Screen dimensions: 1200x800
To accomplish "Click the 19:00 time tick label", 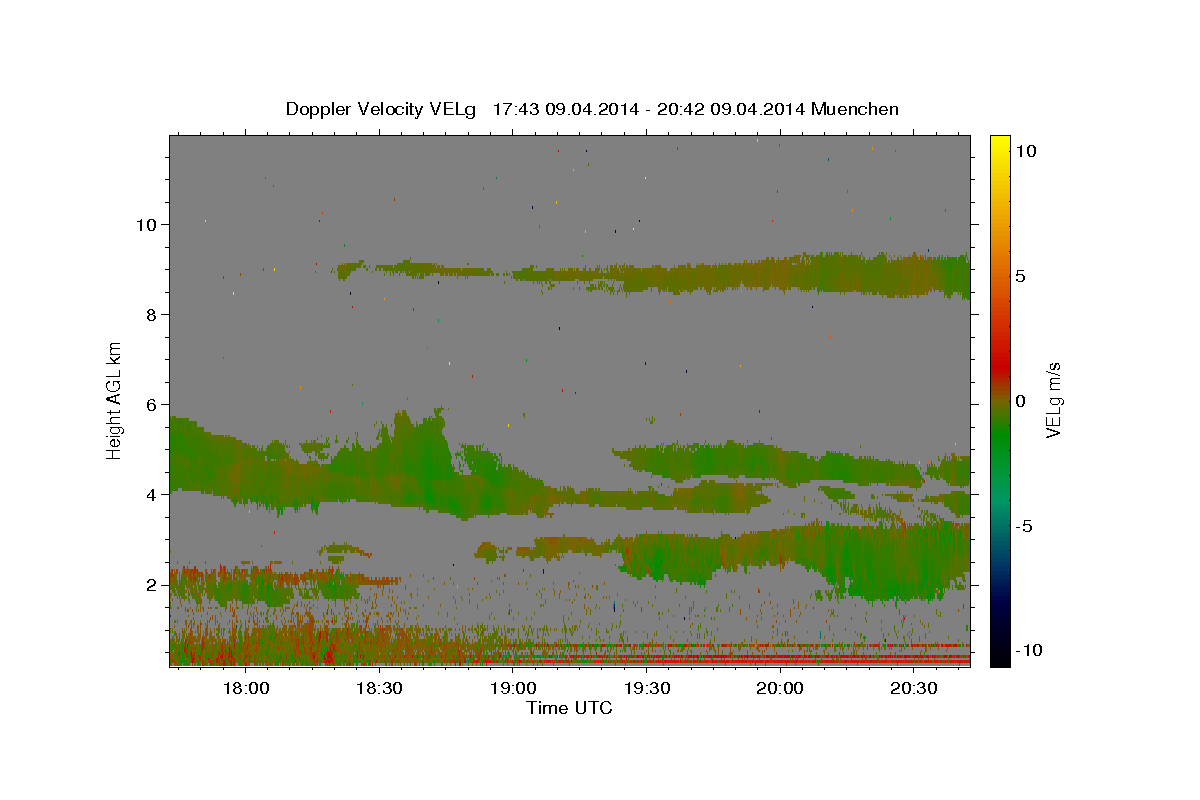I will coord(513,689).
